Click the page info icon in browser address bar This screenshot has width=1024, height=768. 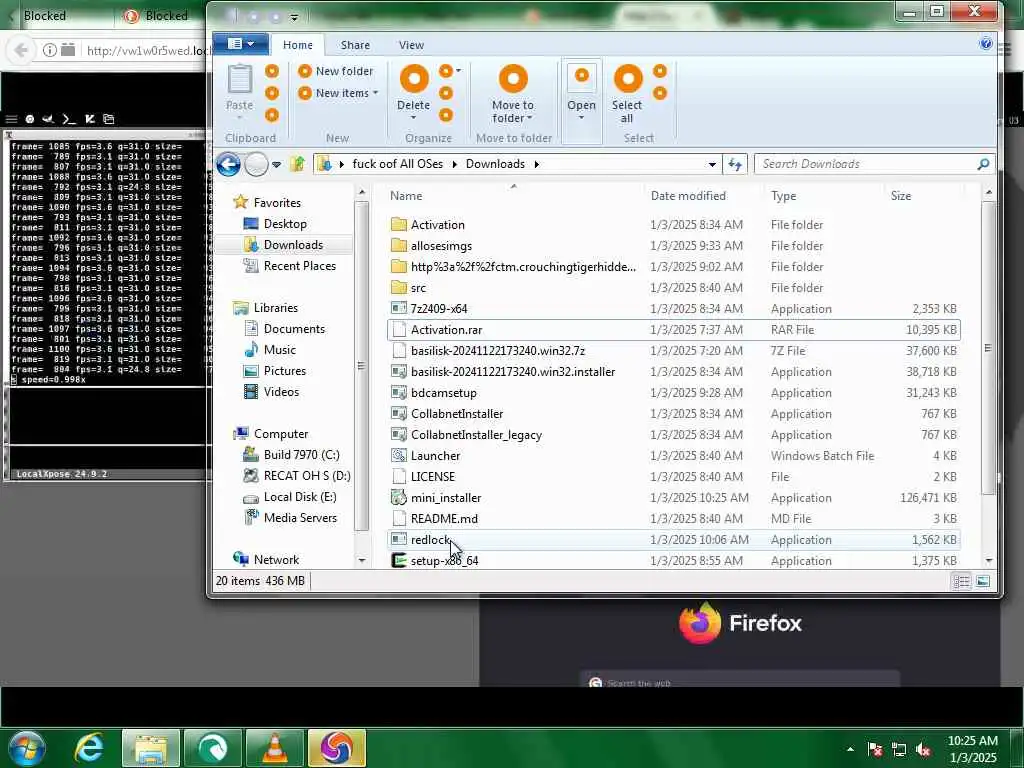[50, 50]
